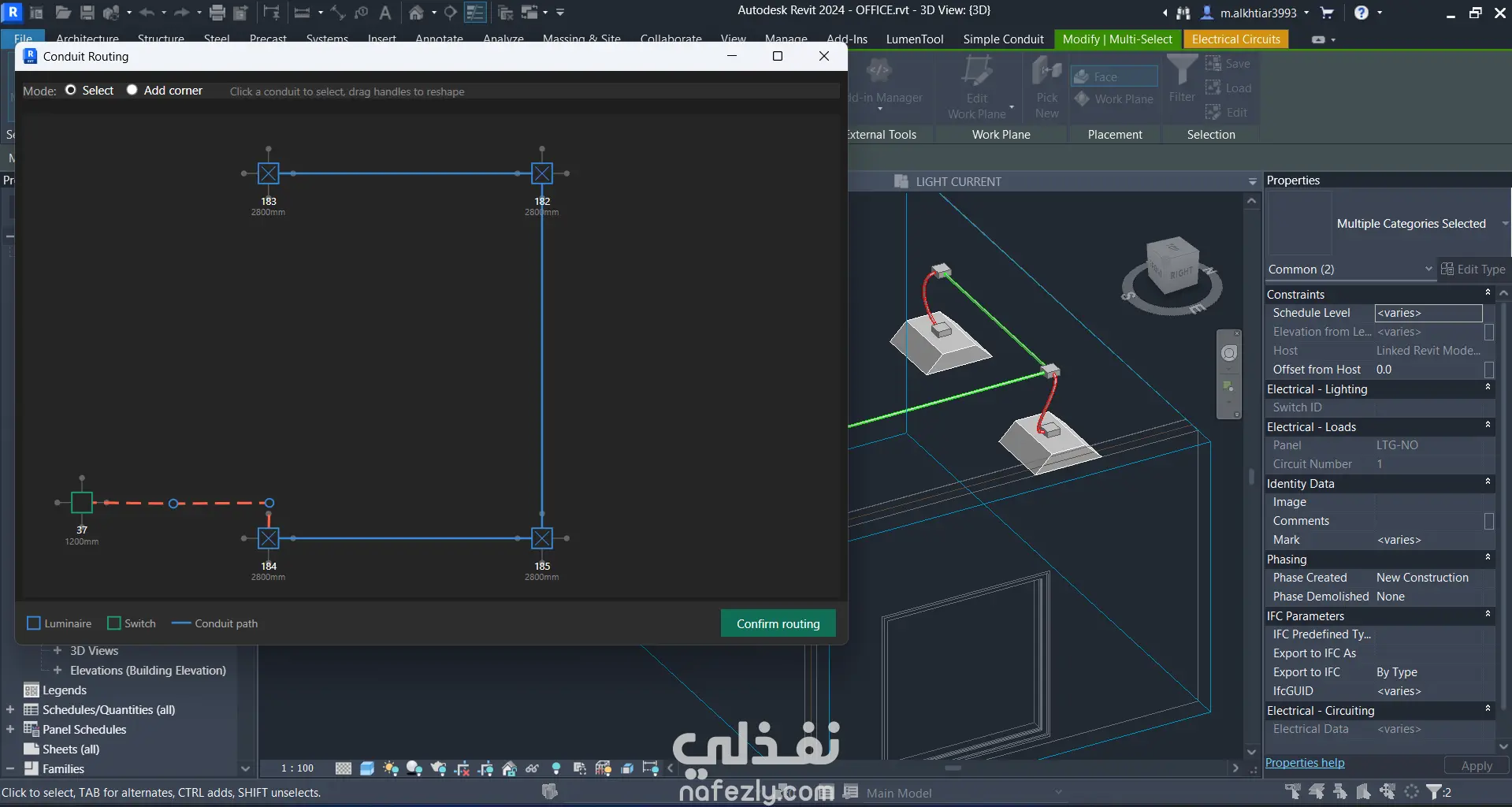Viewport: 1512px width, 807px height.
Task: Open a file from Quick Access toolbar
Action: (63, 13)
